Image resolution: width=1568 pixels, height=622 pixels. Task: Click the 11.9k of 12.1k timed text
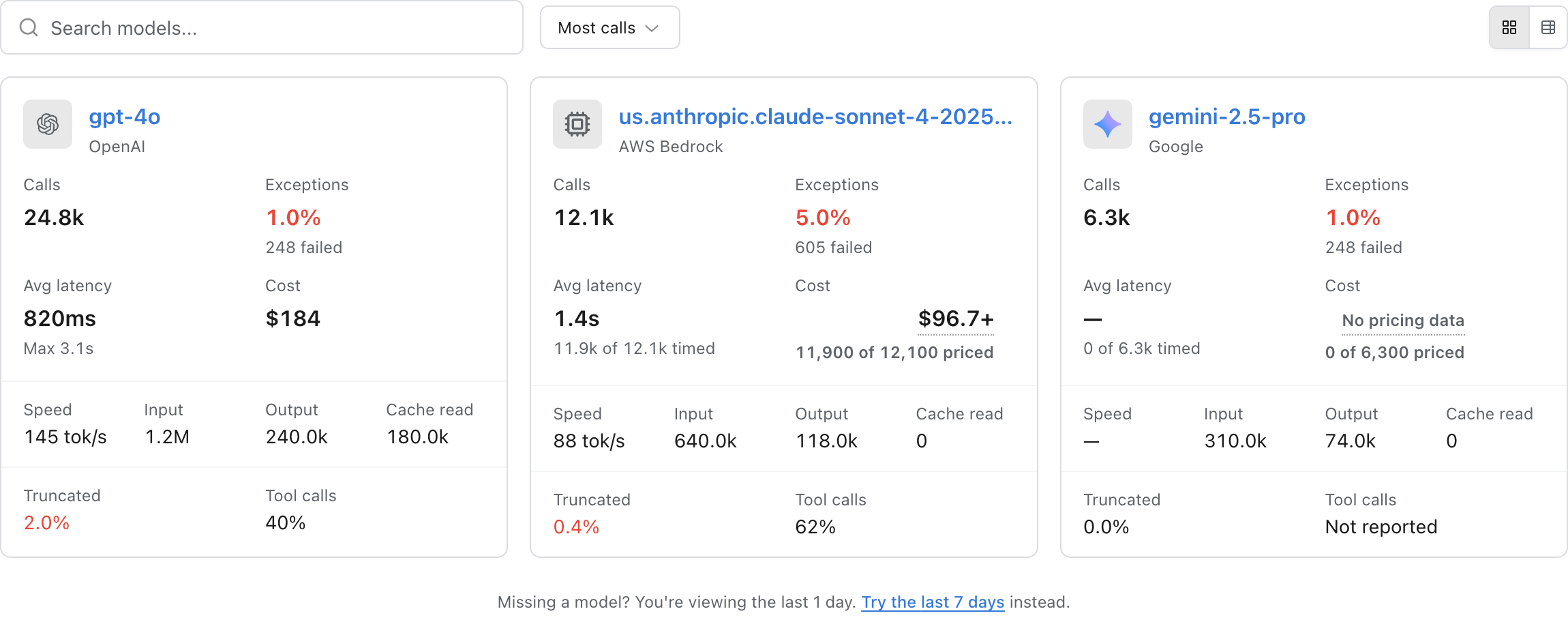(x=635, y=349)
